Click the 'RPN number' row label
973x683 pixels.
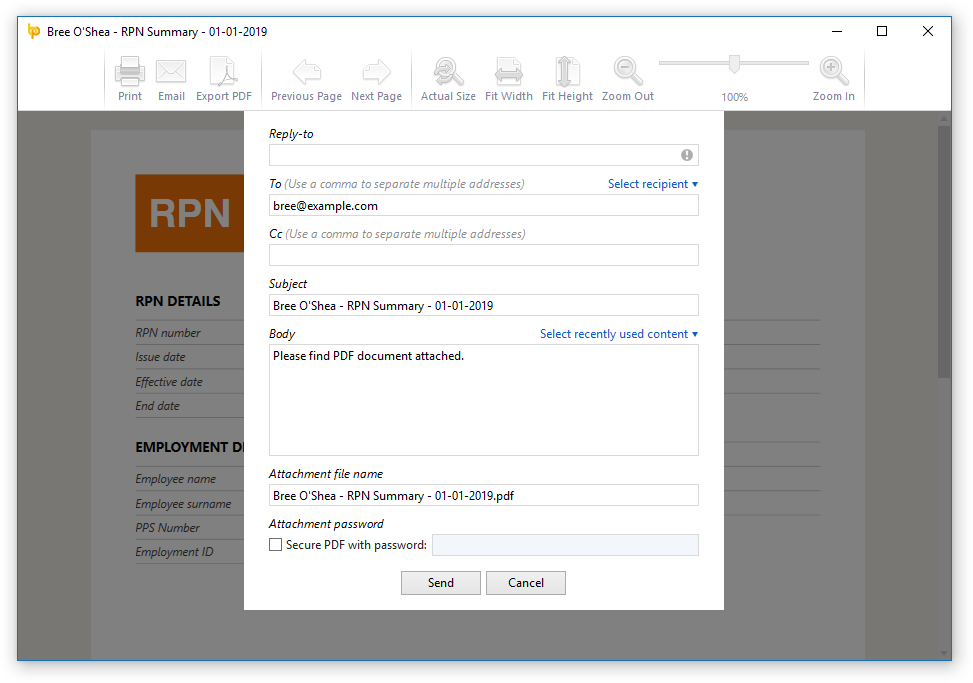pos(168,333)
